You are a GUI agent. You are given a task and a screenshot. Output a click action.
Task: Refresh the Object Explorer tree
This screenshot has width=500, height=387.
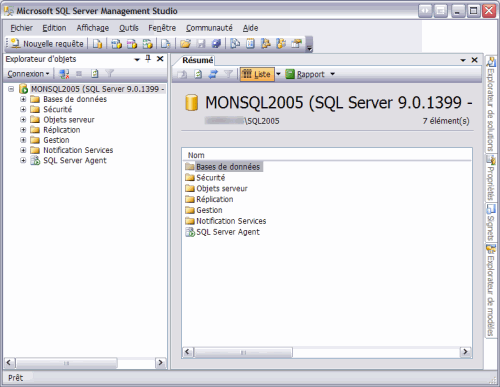tap(95, 74)
